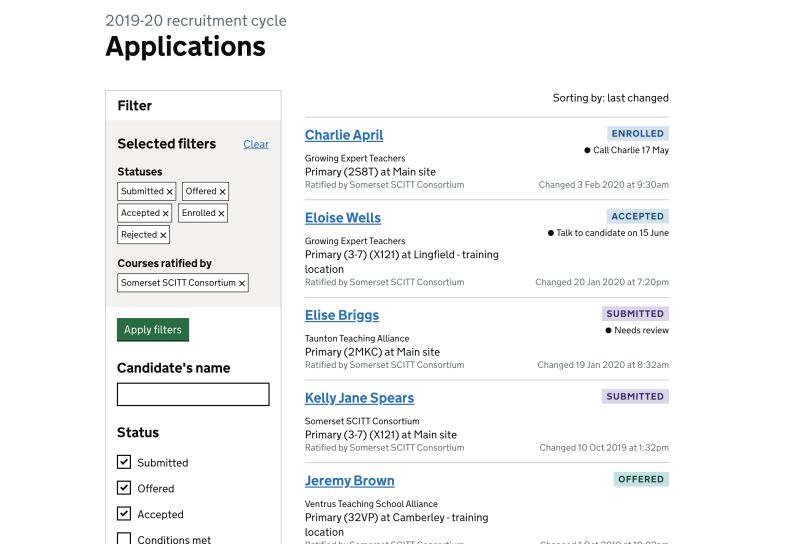800x544 pixels.
Task: Focus the Candidate's name search field
Action: click(193, 395)
